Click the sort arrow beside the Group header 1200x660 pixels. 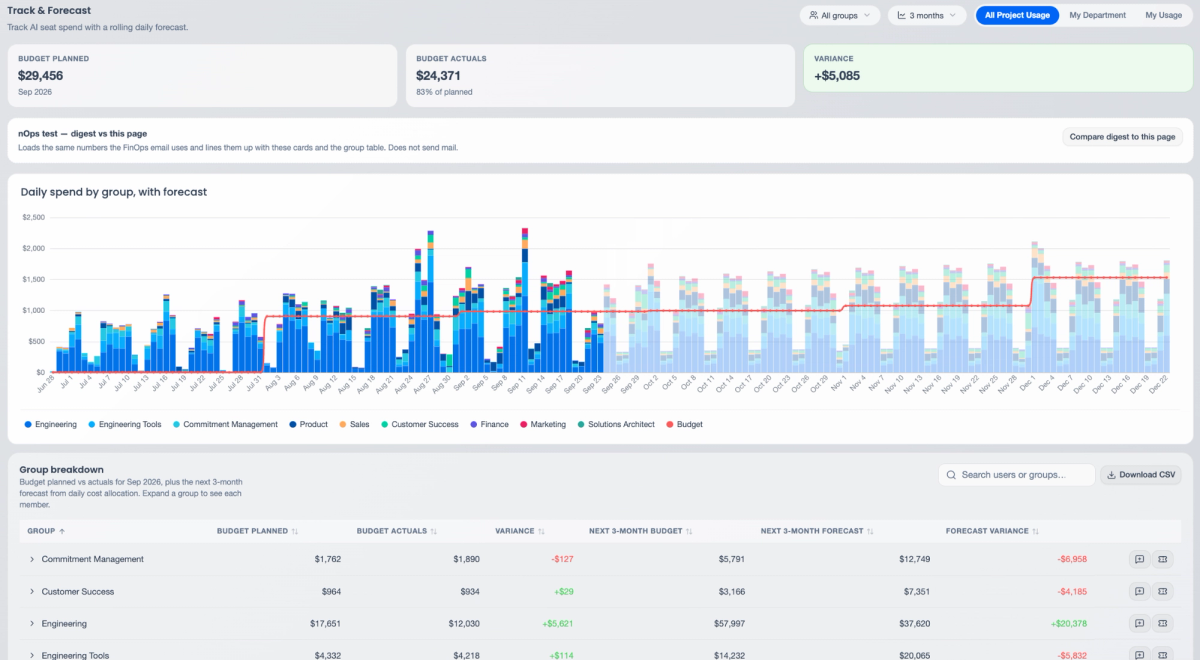tap(62, 531)
